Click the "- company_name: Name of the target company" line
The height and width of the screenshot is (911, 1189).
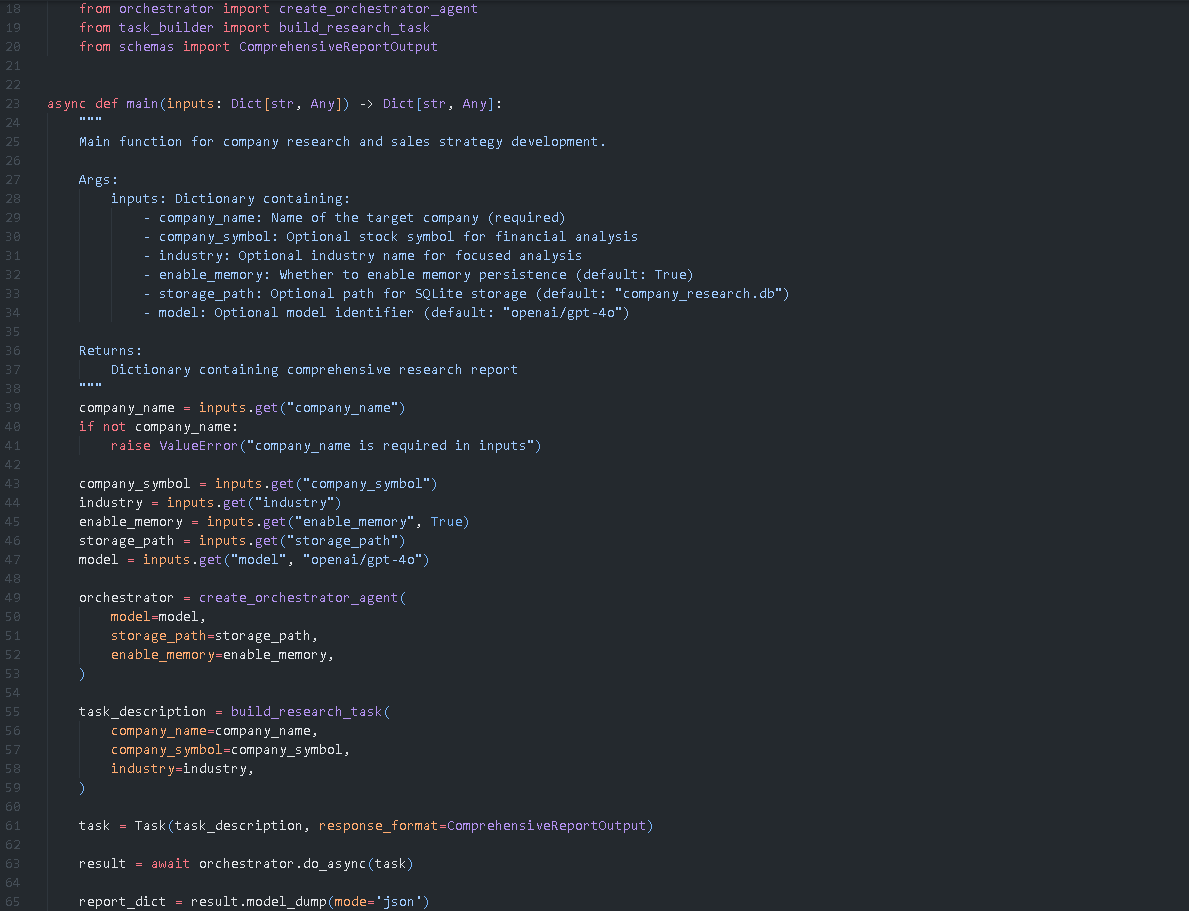(354, 218)
